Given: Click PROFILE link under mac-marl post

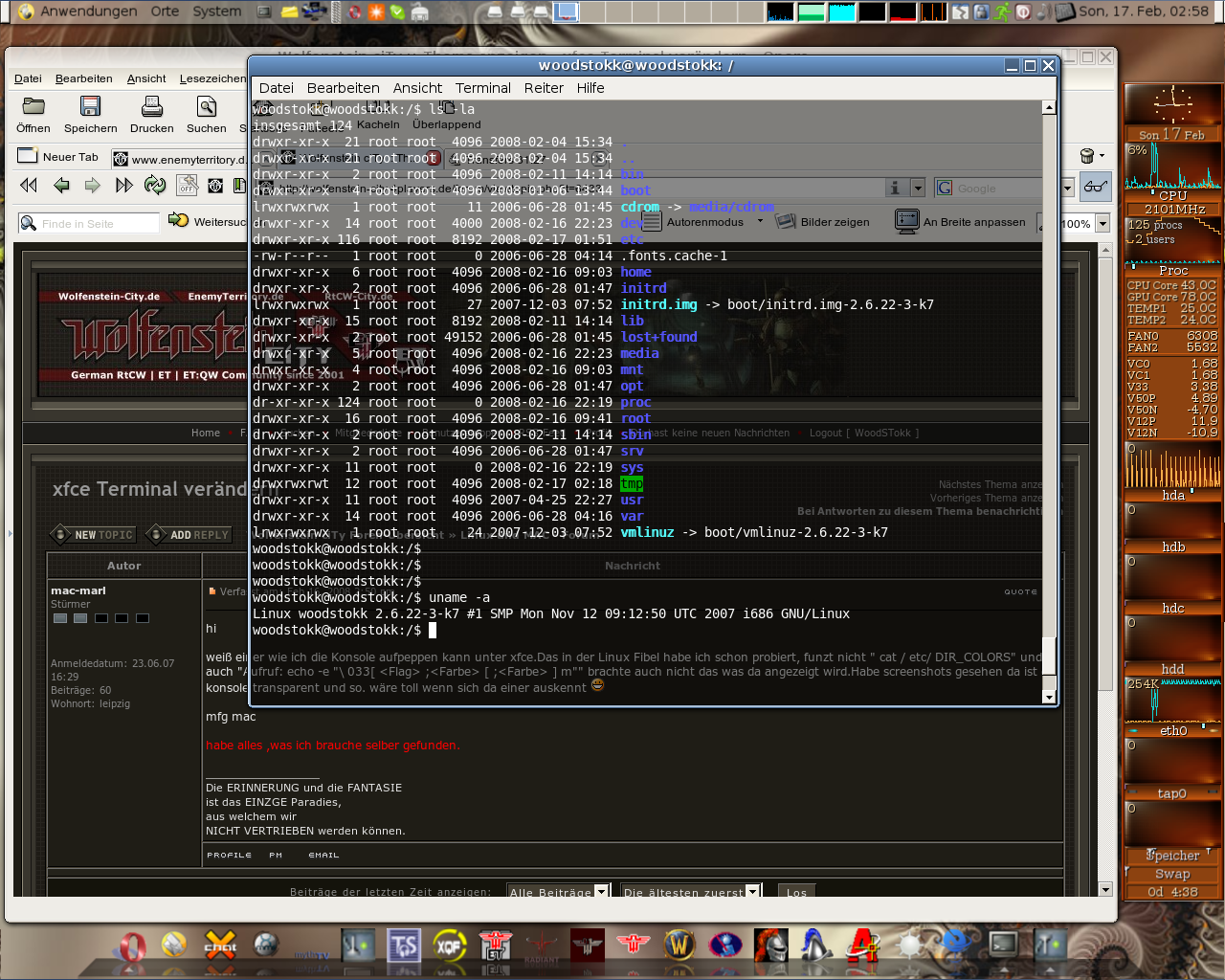Looking at the screenshot, I should [x=230, y=855].
